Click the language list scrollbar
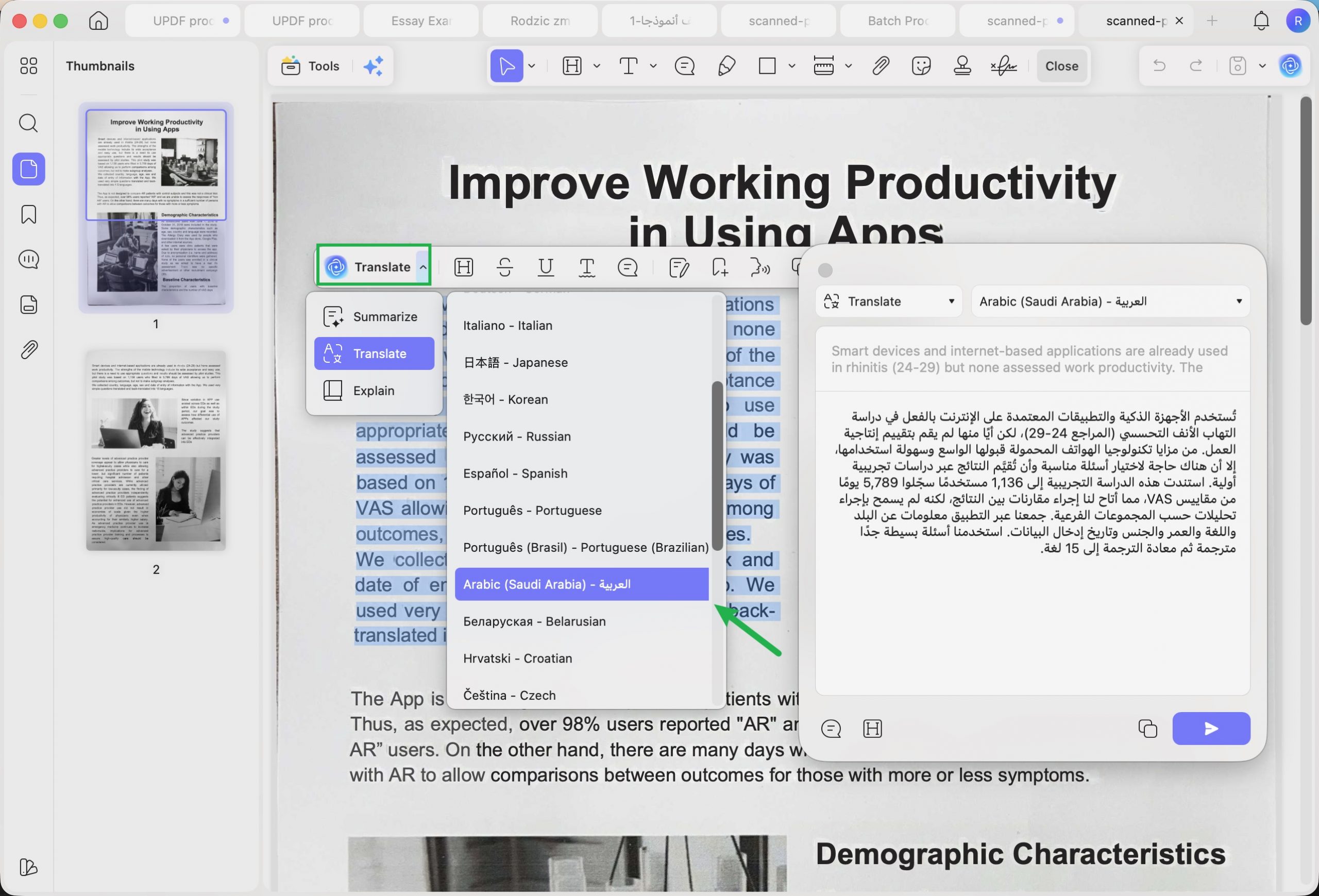This screenshot has width=1319, height=896. [x=717, y=465]
